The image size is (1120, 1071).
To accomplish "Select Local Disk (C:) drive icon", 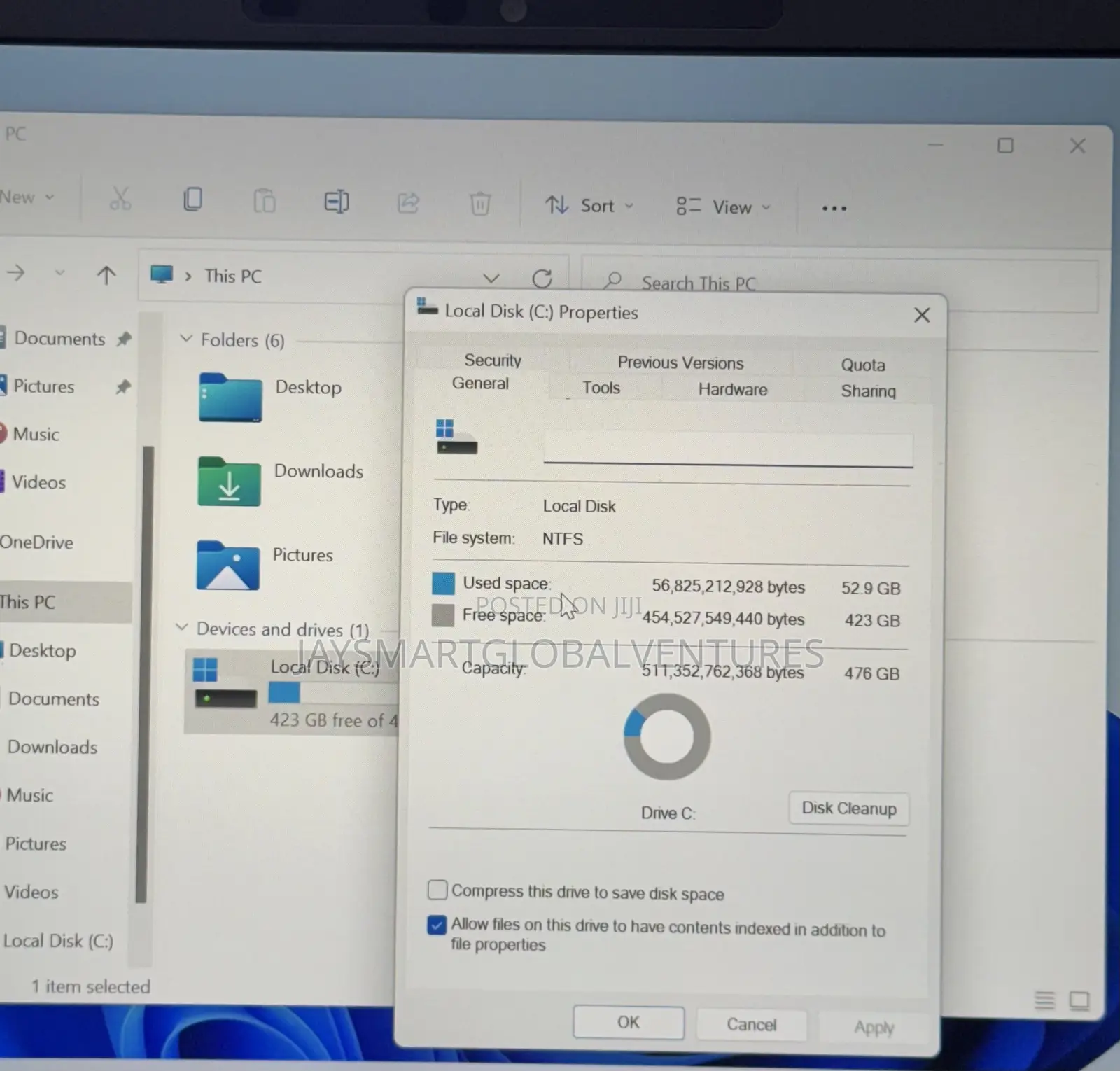I will [225, 684].
